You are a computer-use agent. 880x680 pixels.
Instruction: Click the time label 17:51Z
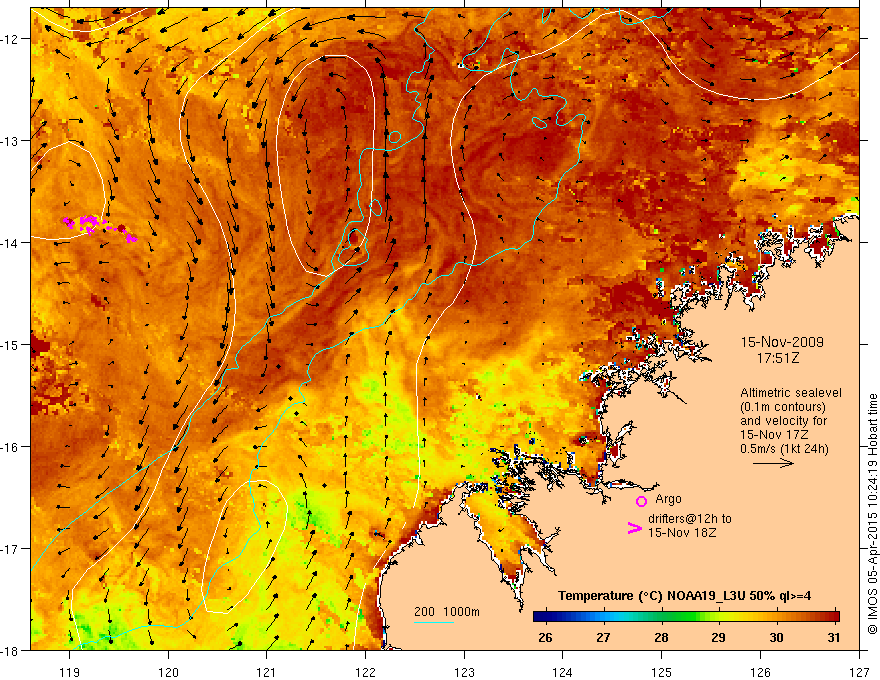(x=778, y=358)
